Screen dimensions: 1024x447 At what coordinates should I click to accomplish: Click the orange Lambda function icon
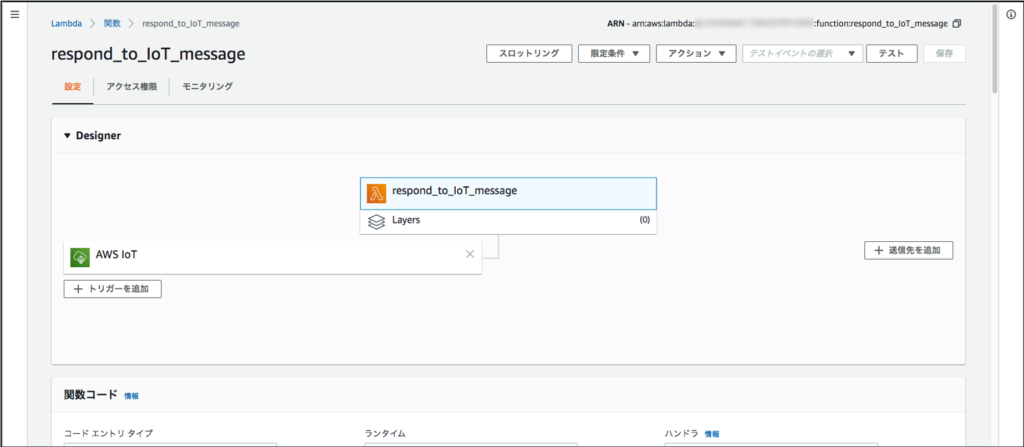tap(376, 193)
